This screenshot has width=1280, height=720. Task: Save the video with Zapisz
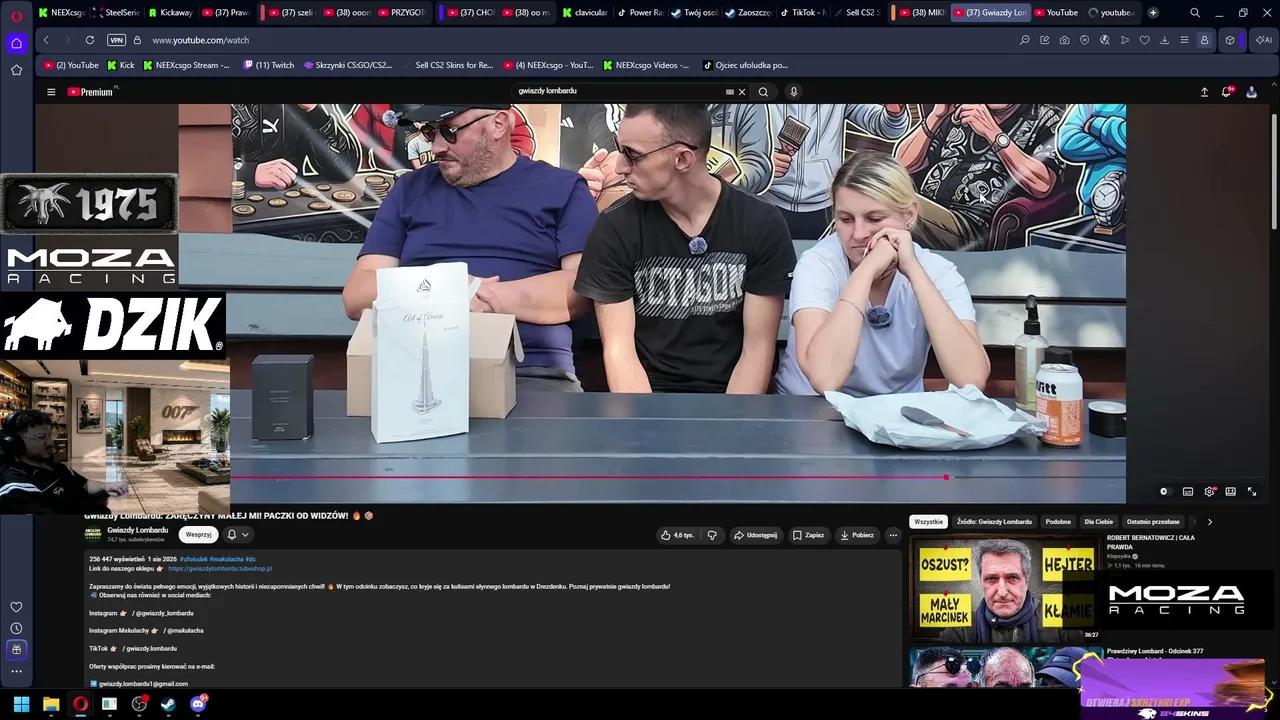pos(808,535)
